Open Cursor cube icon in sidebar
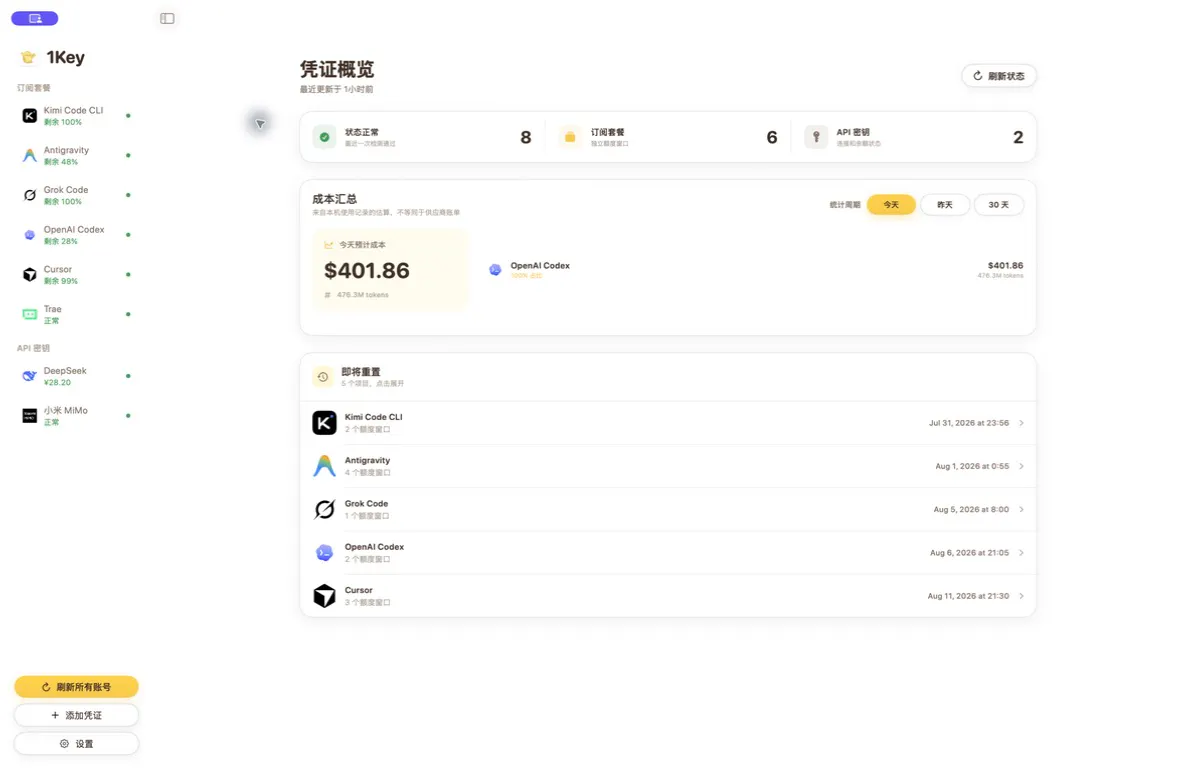The height and width of the screenshot is (768, 1189). click(30, 274)
